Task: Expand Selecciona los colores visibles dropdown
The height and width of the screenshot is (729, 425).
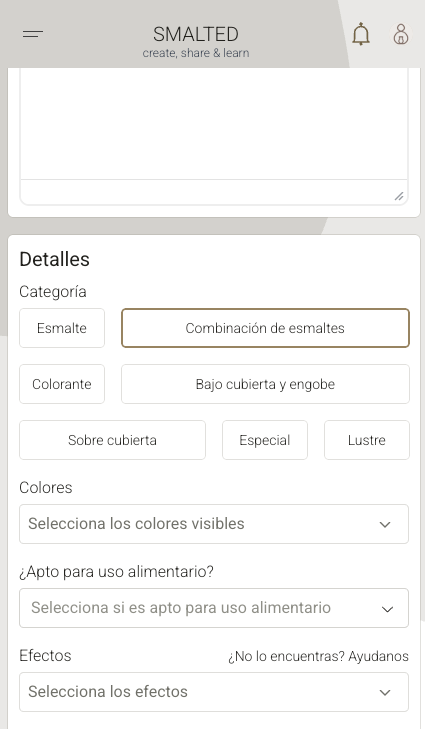Action: pos(214,524)
